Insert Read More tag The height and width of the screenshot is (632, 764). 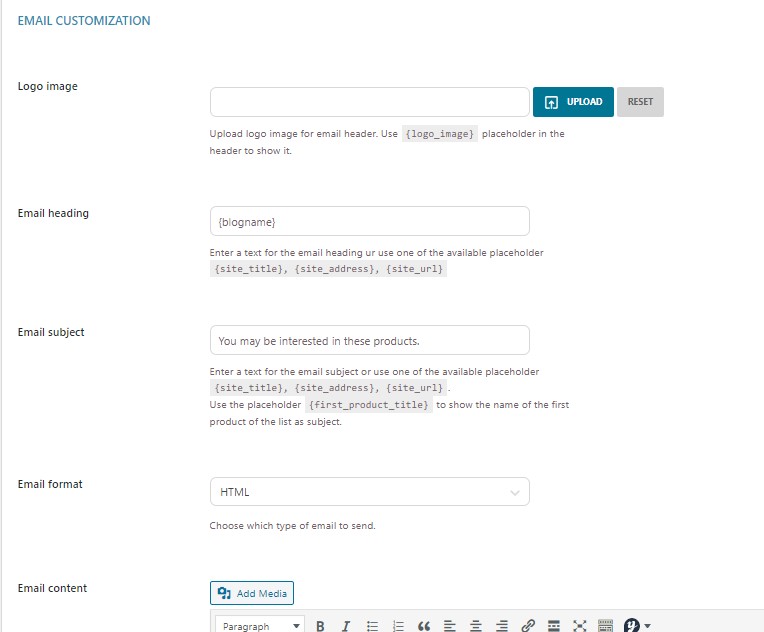point(554,626)
